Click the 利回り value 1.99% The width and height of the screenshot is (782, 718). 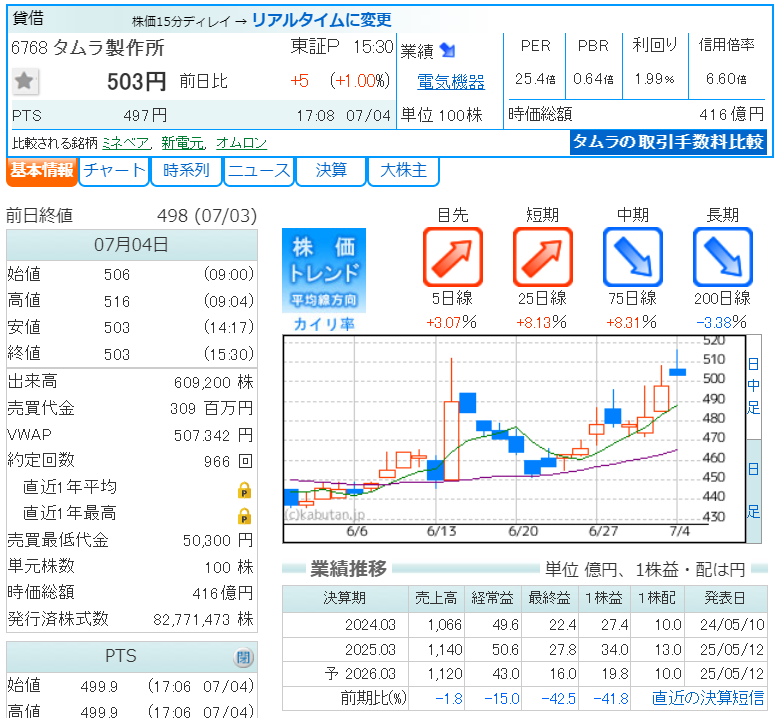pyautogui.click(x=654, y=79)
